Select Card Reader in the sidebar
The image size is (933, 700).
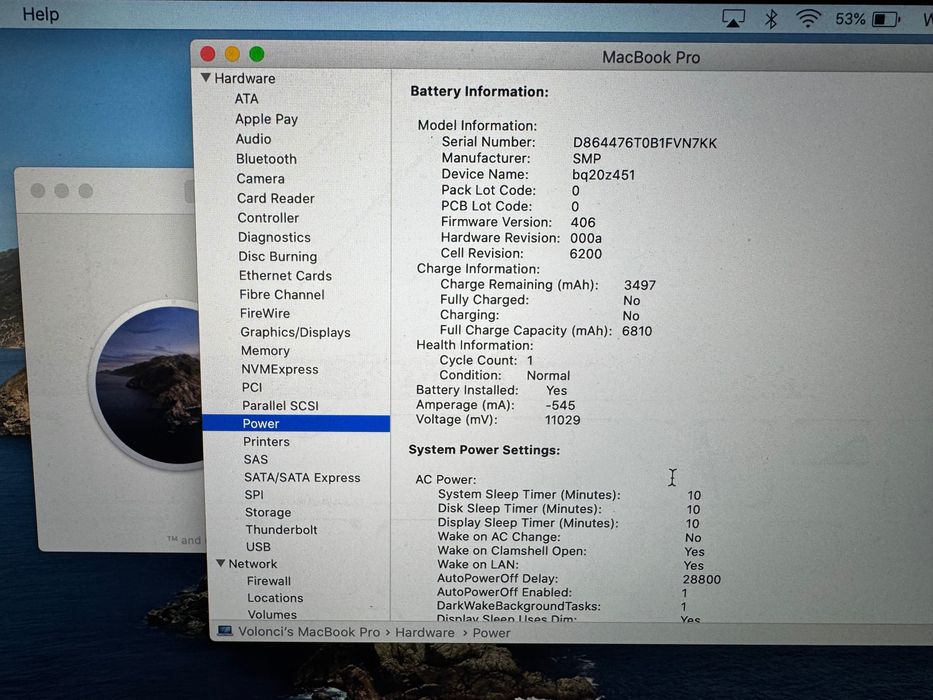click(x=275, y=198)
